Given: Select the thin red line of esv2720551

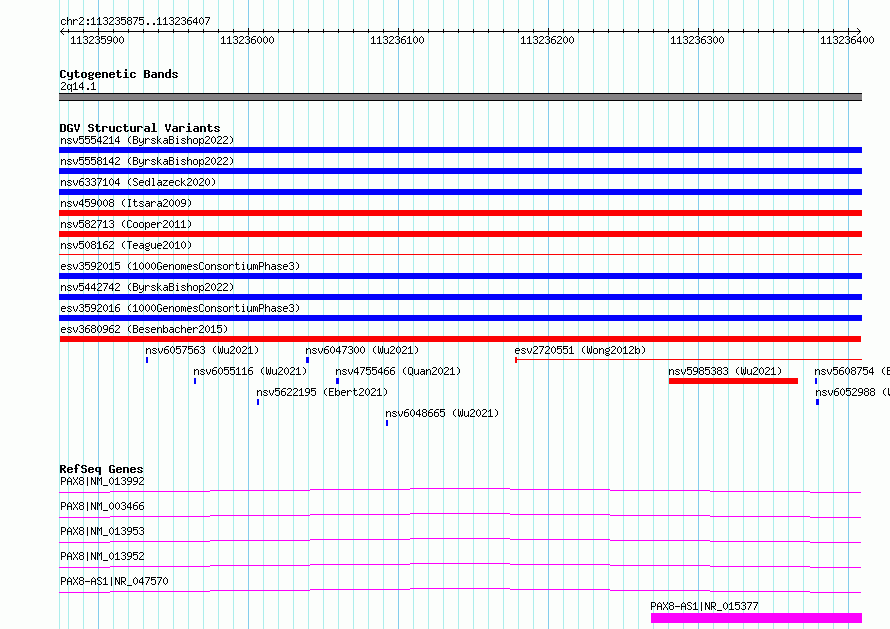Looking at the screenshot, I should click(x=689, y=360).
